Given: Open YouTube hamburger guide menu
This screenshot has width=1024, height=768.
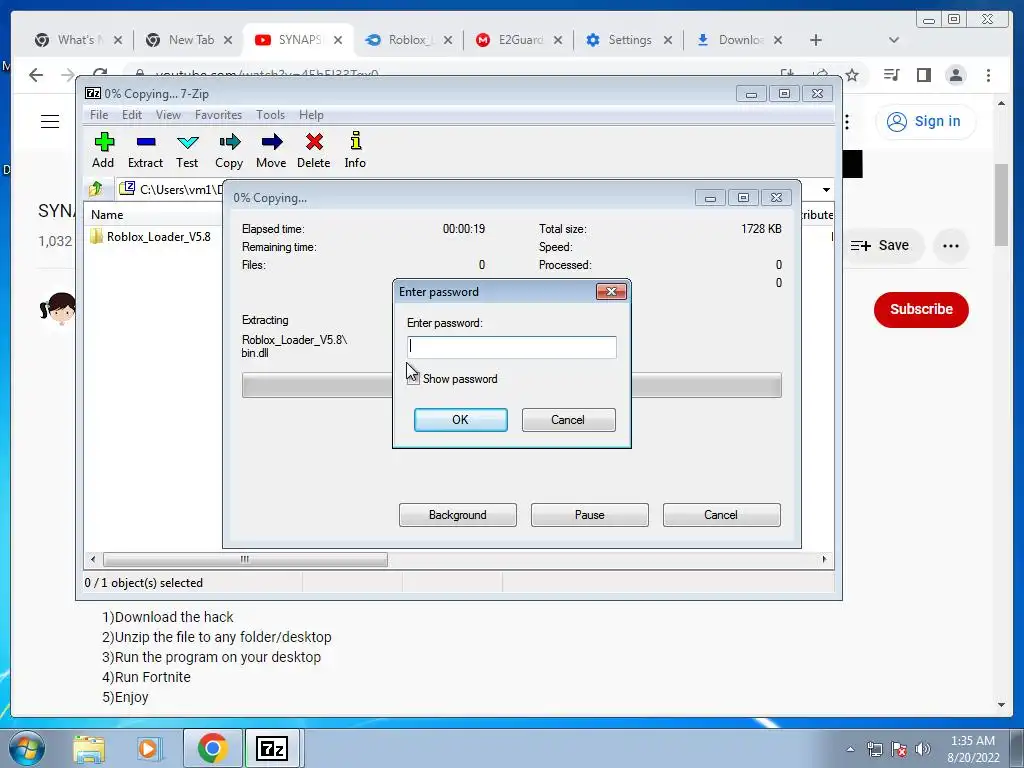Looking at the screenshot, I should [x=50, y=121].
